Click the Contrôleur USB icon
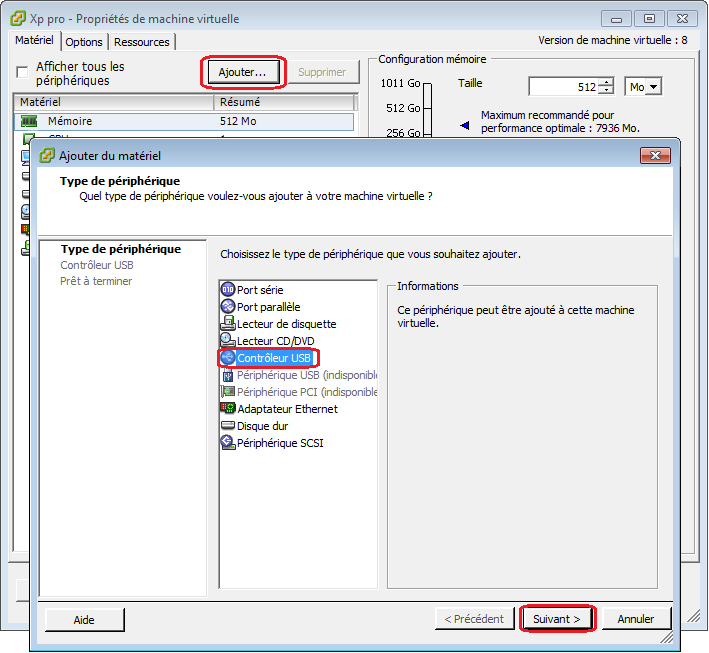709x653 pixels. [x=228, y=357]
